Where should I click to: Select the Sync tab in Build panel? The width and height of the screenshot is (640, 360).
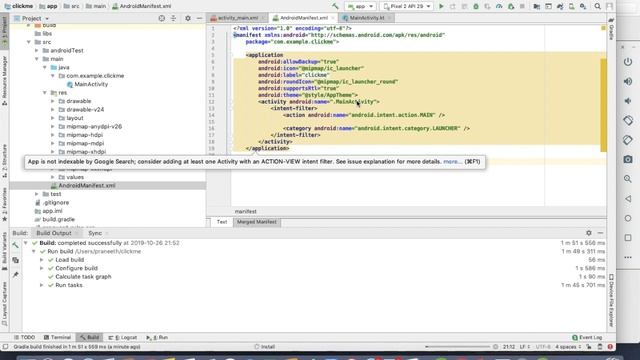click(x=95, y=233)
